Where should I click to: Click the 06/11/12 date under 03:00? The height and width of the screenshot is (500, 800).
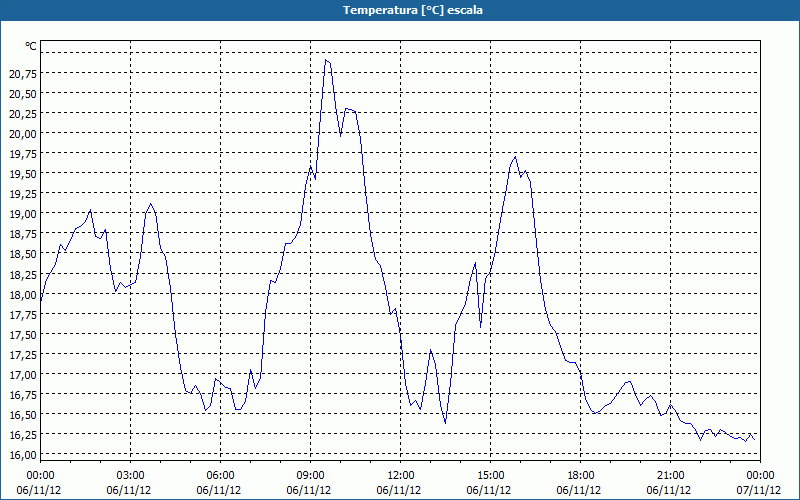coord(129,490)
